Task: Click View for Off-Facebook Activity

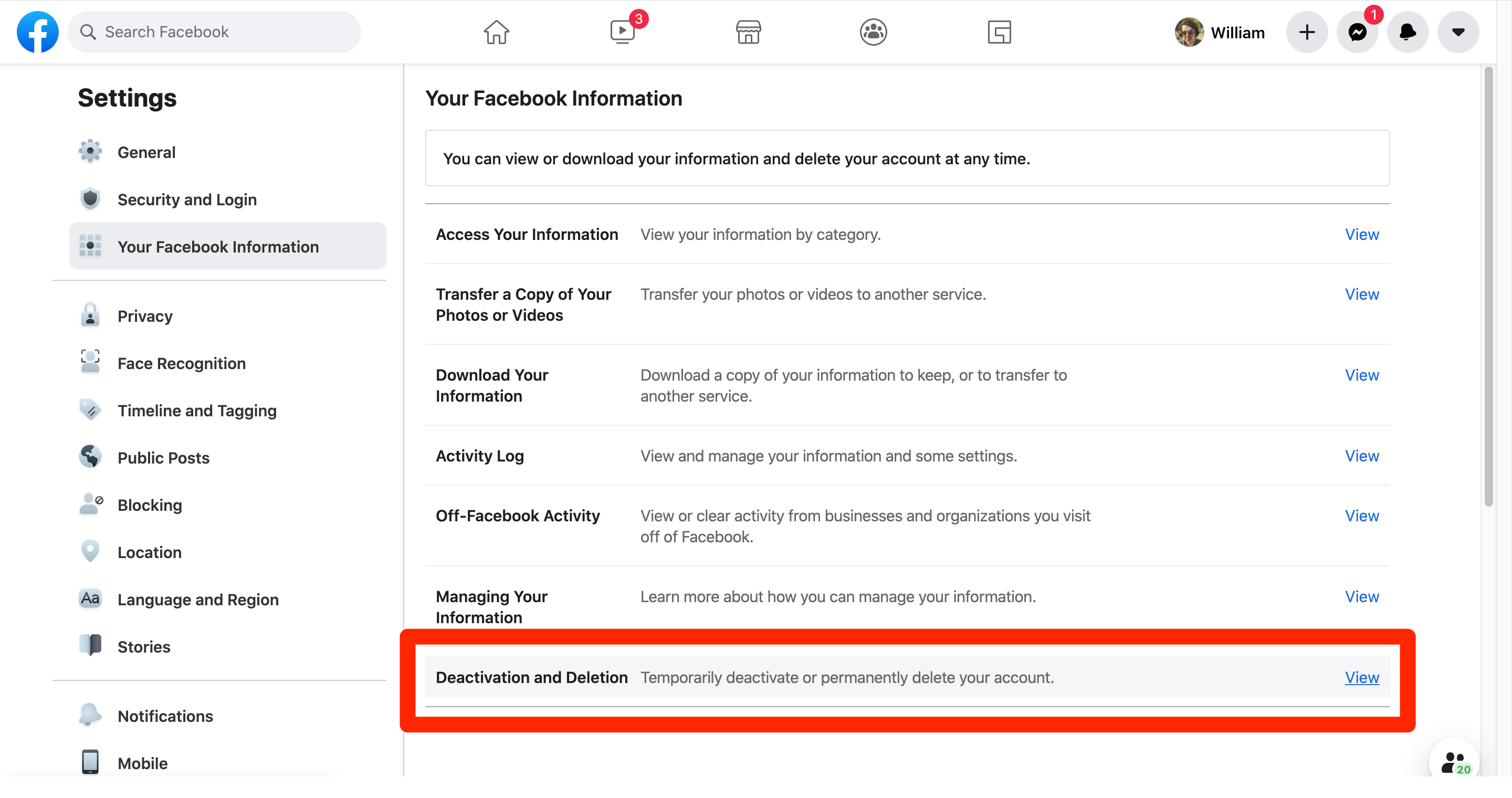Action: [1362, 516]
